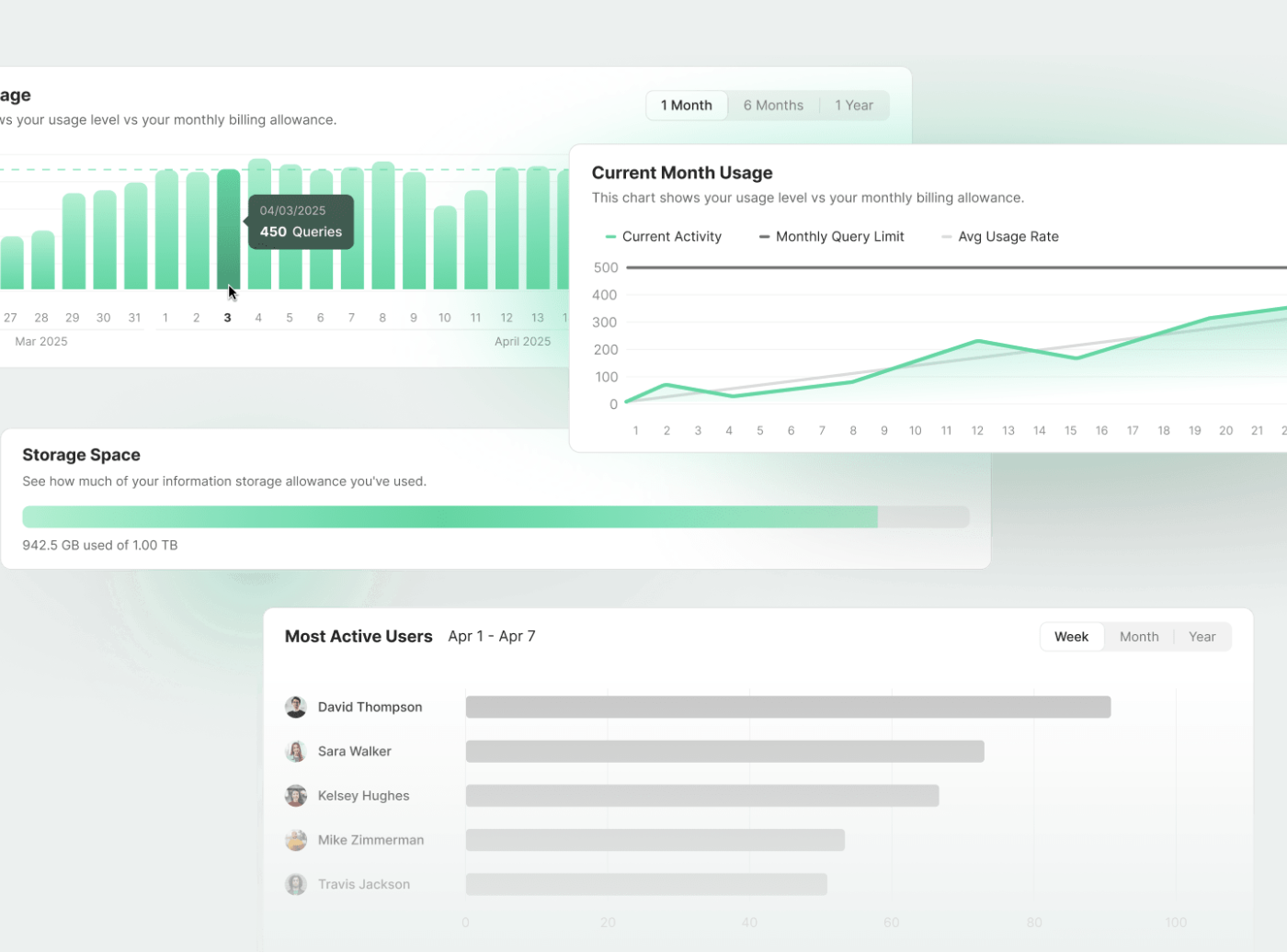Click David Thompson's activity bar
This screenshot has height=952, width=1287.
[788, 707]
